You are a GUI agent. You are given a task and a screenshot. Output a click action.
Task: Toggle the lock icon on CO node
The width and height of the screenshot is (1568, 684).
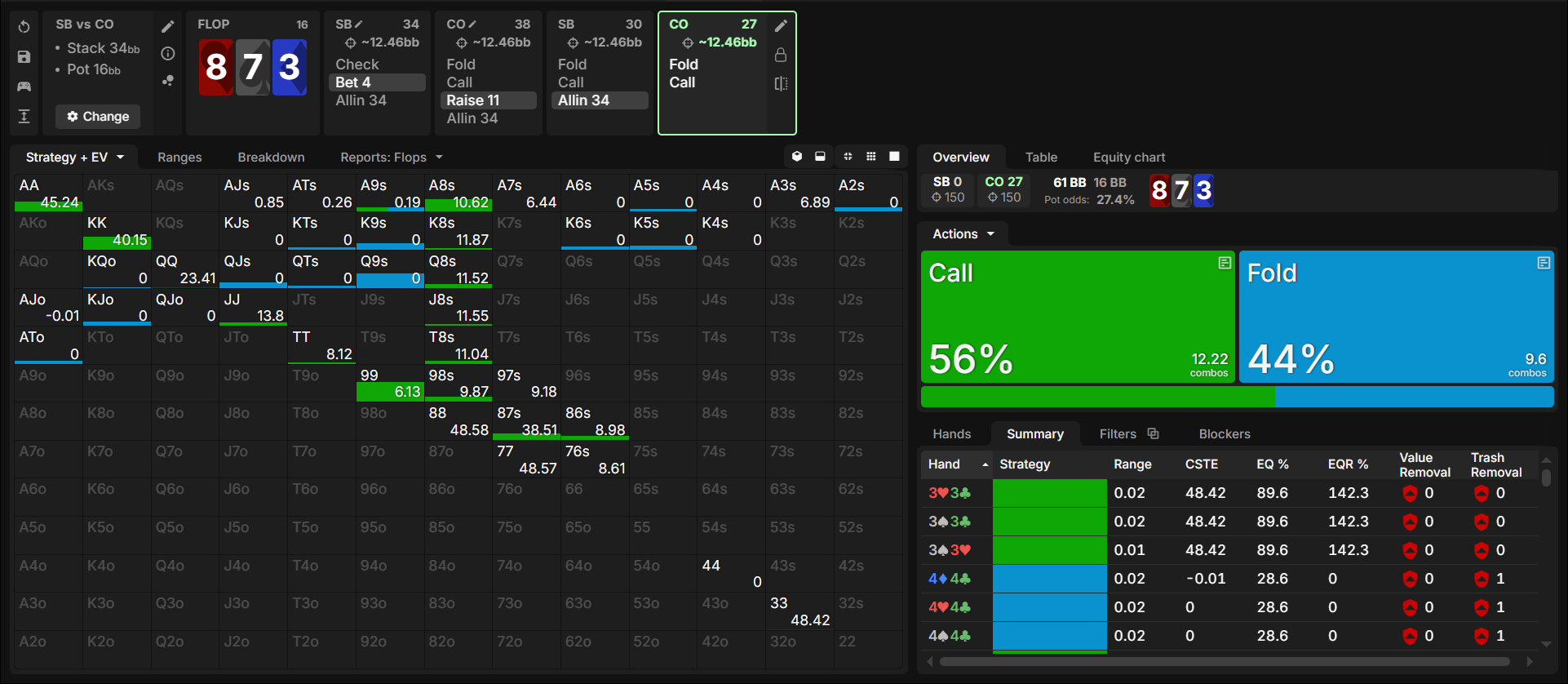pos(781,55)
